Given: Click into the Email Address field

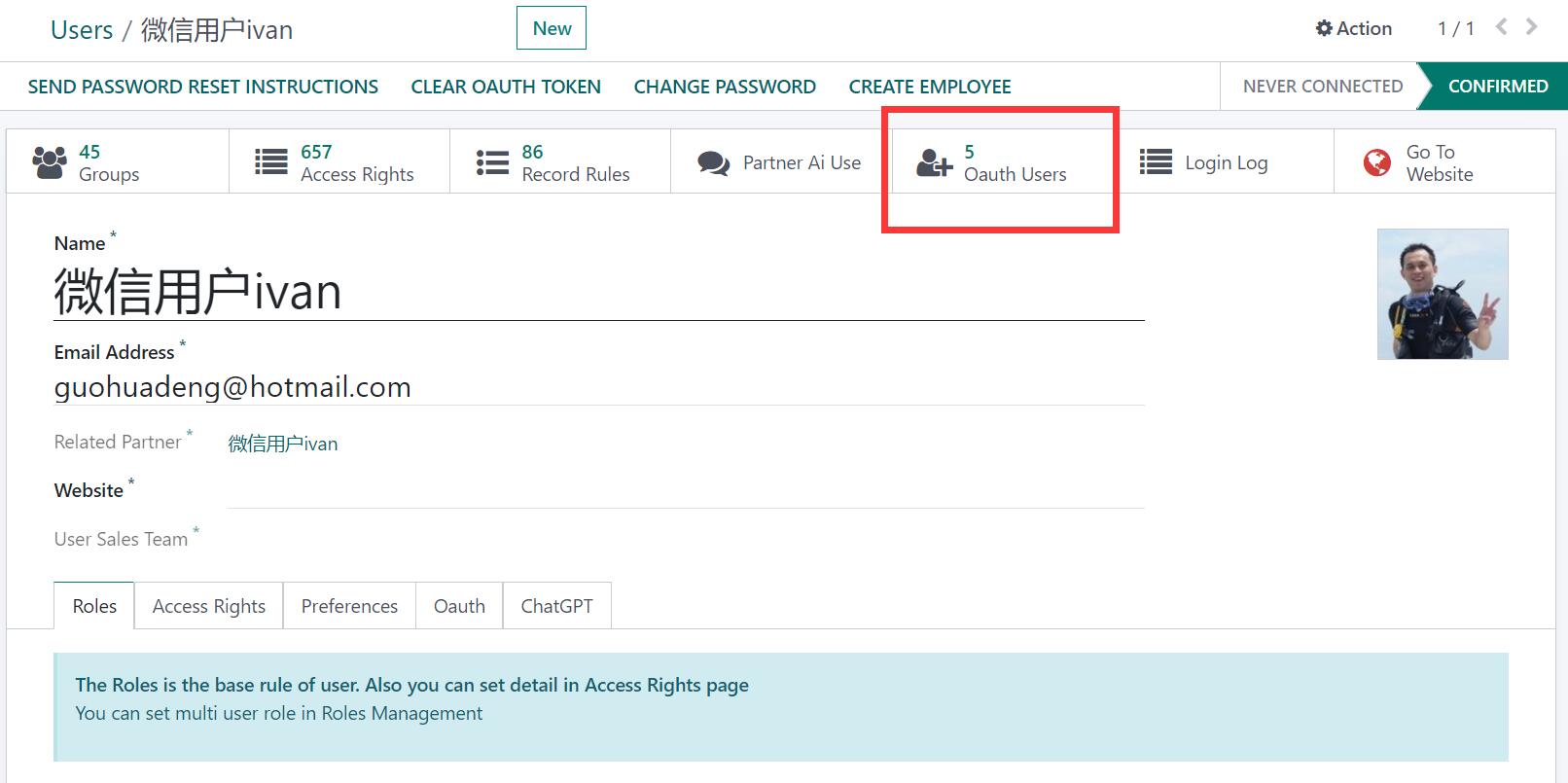Looking at the screenshot, I should [x=598, y=387].
